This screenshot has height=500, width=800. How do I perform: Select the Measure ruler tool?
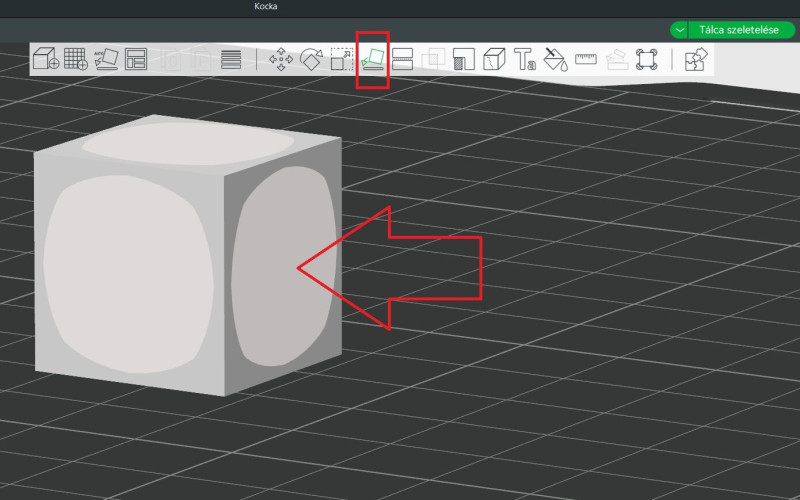pos(586,59)
